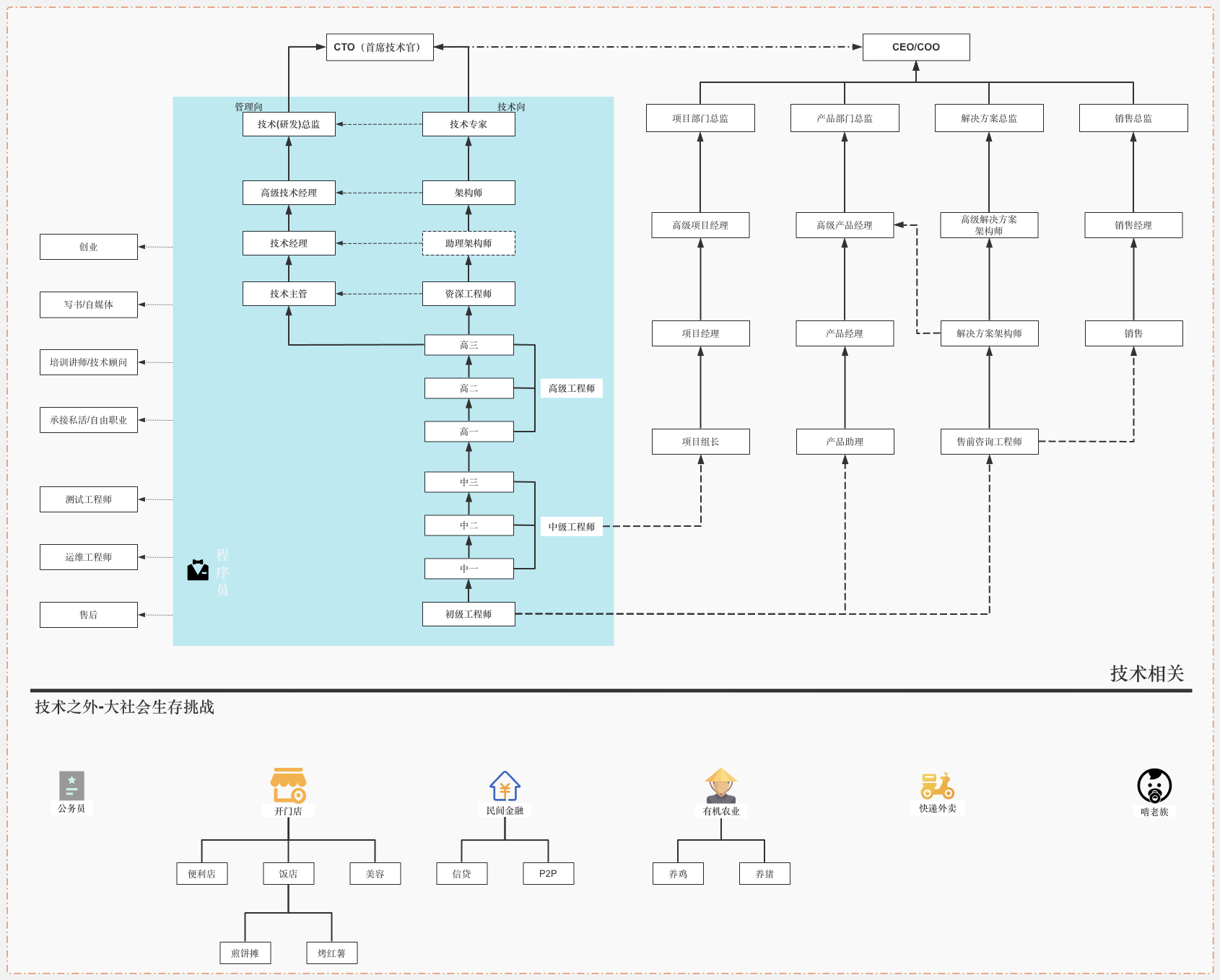This screenshot has height=980, width=1220.
Task: Select the 饭店 box
Action: [289, 874]
